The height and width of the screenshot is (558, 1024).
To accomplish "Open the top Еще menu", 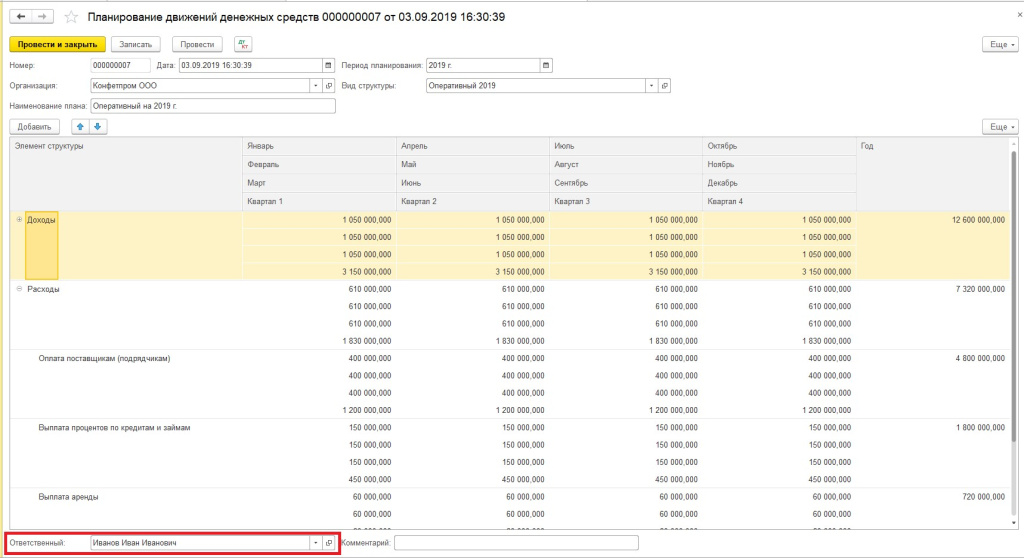I will tap(1000, 44).
